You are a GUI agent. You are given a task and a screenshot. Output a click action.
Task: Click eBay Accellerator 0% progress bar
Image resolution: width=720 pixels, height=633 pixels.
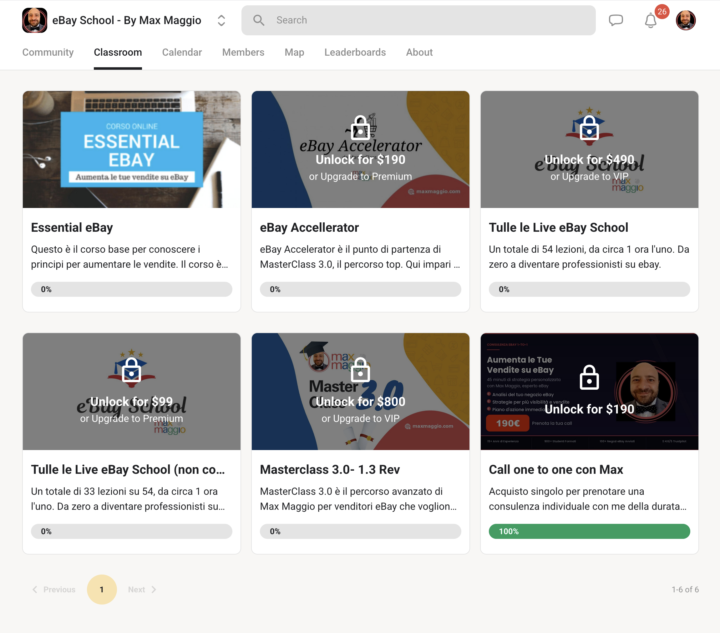click(360, 289)
